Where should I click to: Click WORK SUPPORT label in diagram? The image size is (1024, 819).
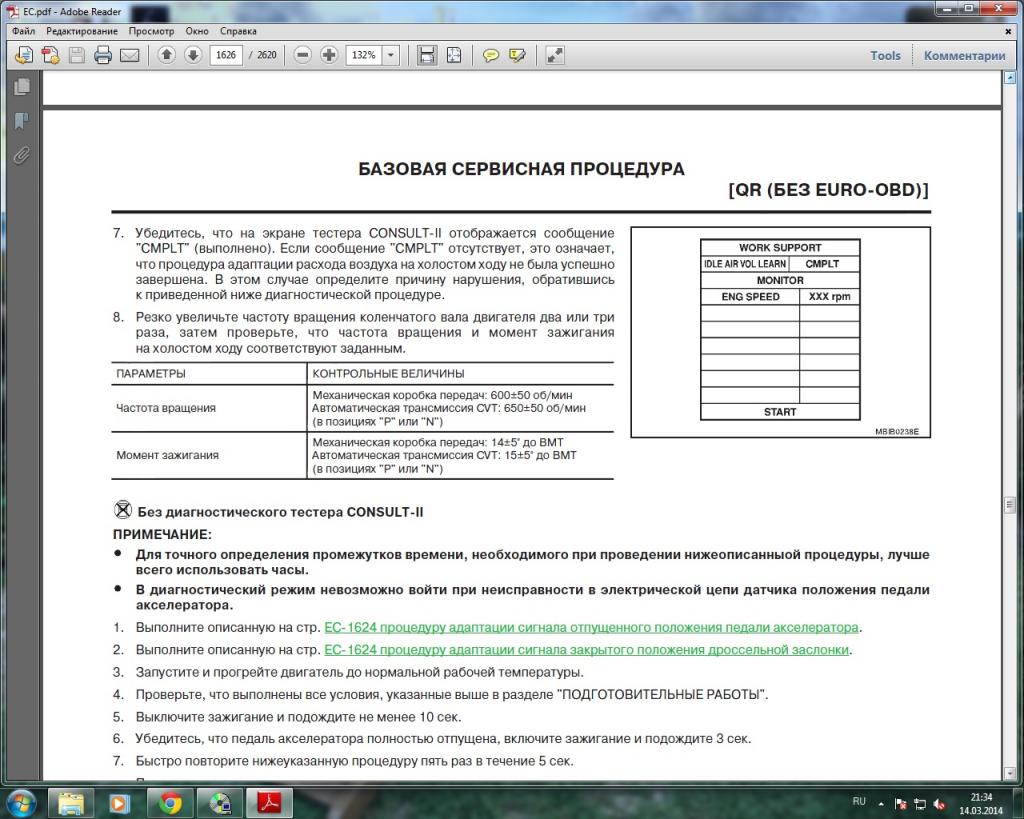(780, 248)
